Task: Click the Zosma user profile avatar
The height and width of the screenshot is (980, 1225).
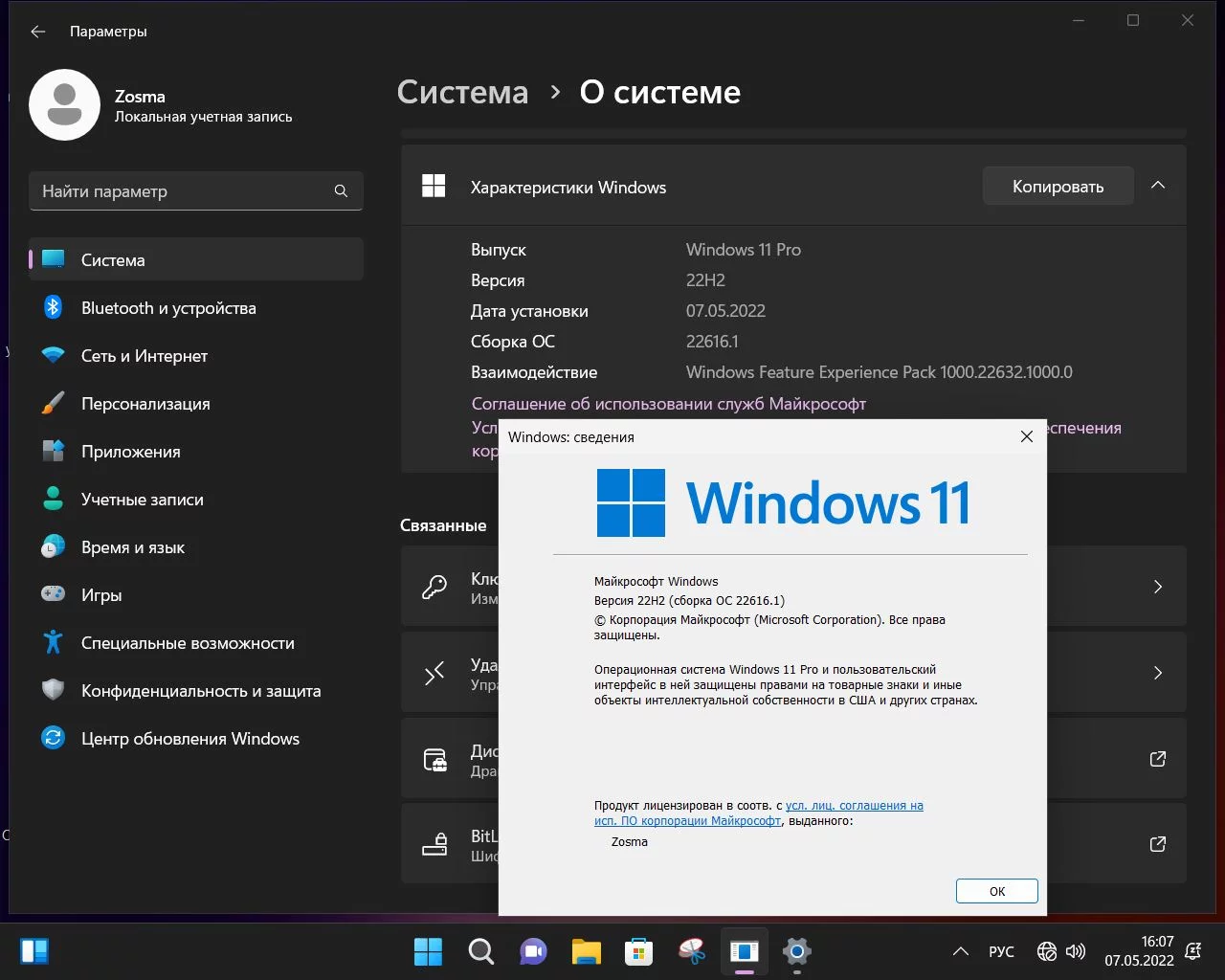Action: point(65,105)
